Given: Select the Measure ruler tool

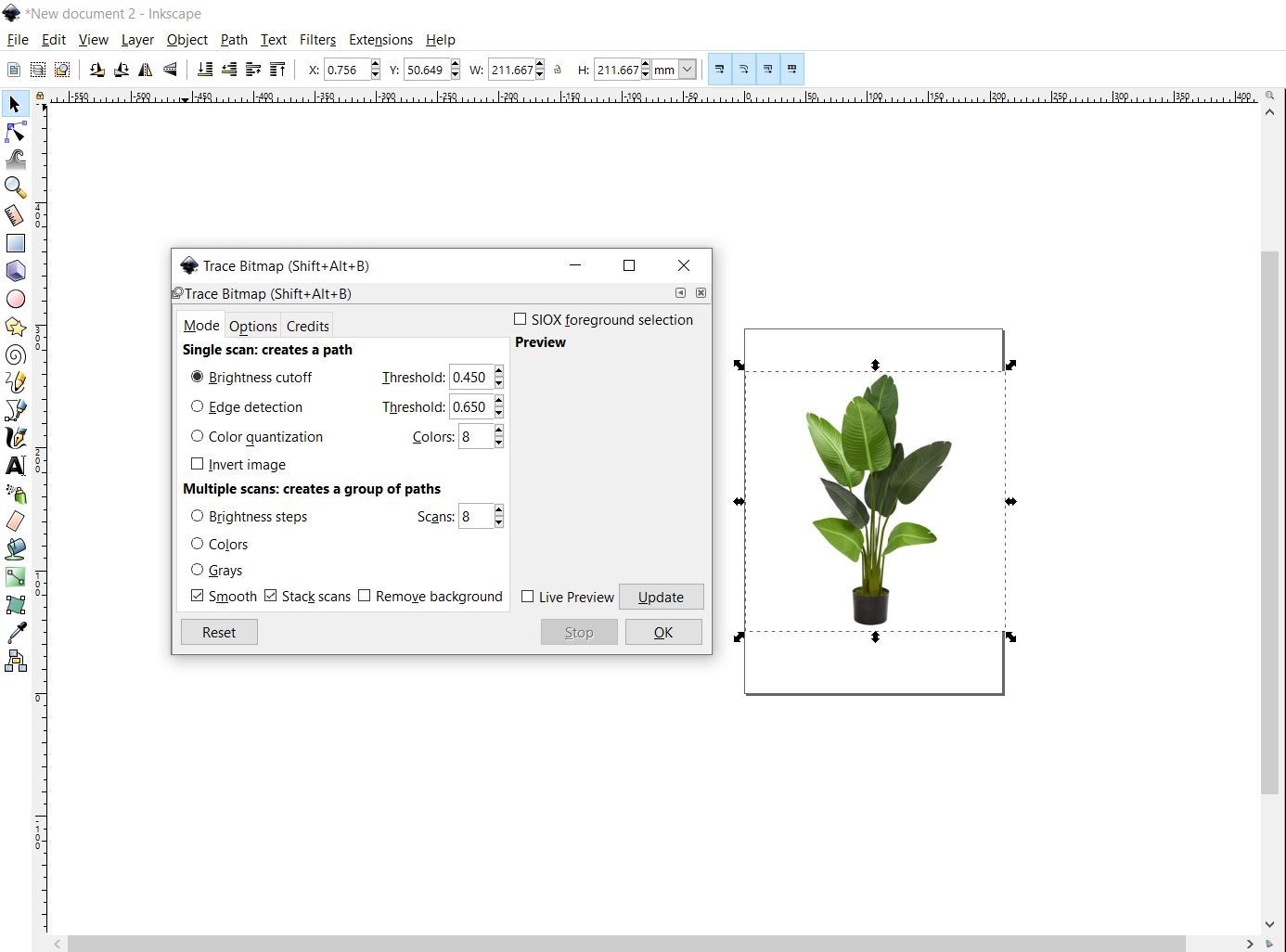Looking at the screenshot, I should pyautogui.click(x=15, y=215).
